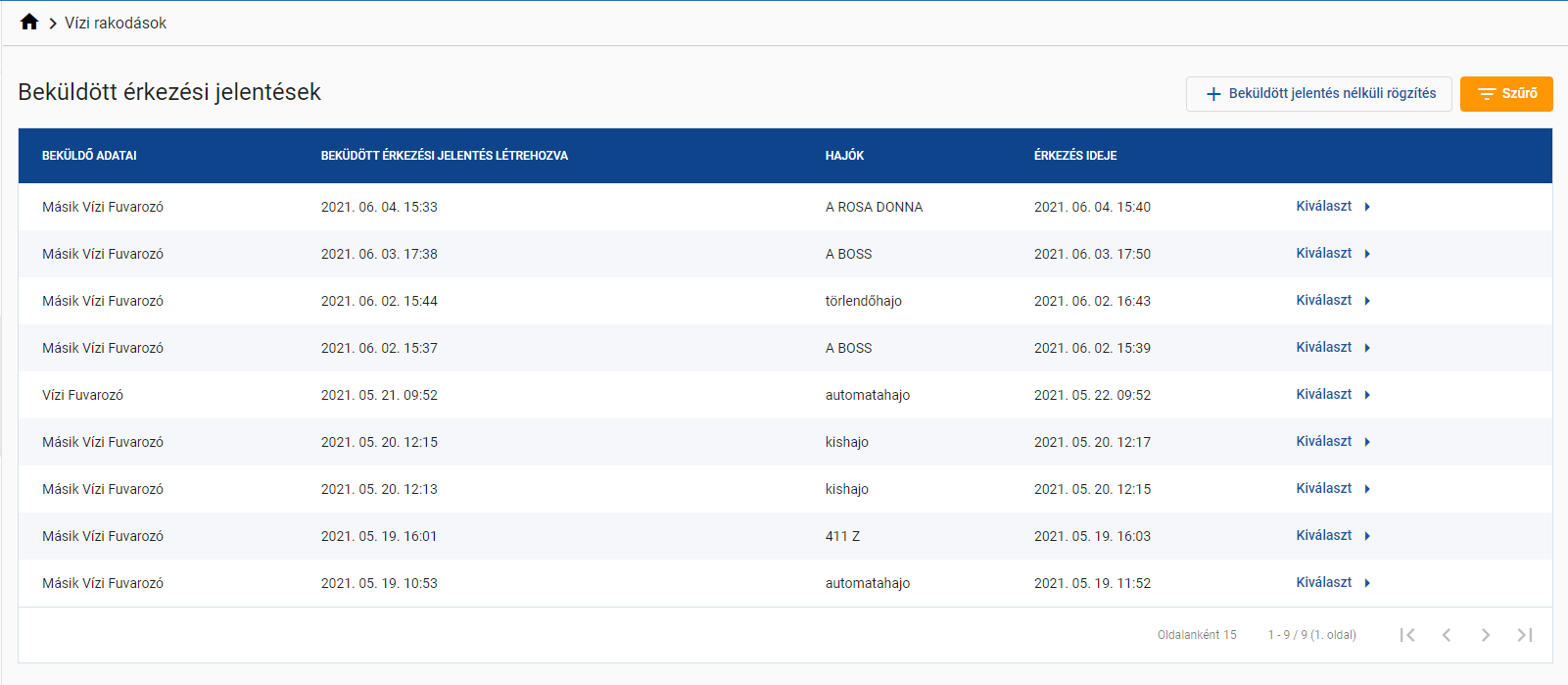
Task: Sort by Érkezés ideje column header
Action: coord(1074,156)
